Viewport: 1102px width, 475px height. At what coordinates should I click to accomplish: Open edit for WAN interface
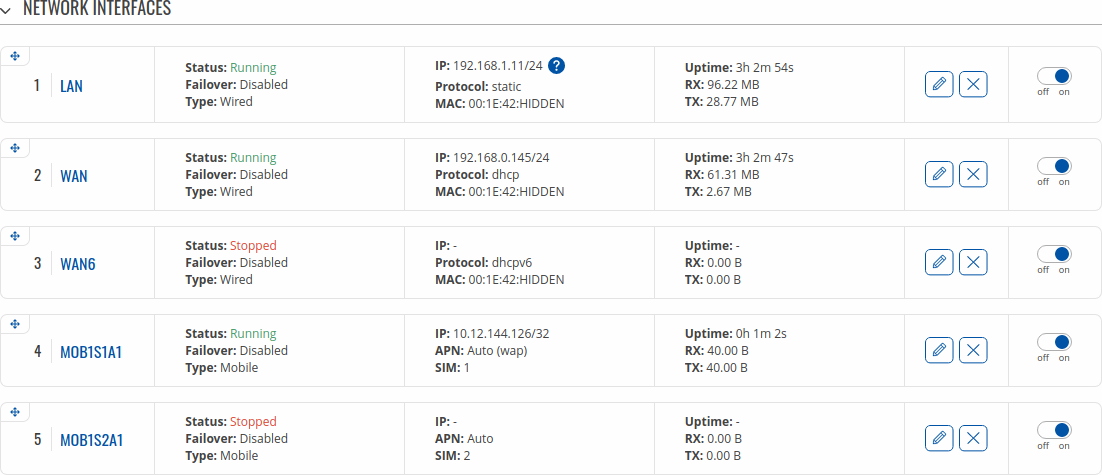939,174
